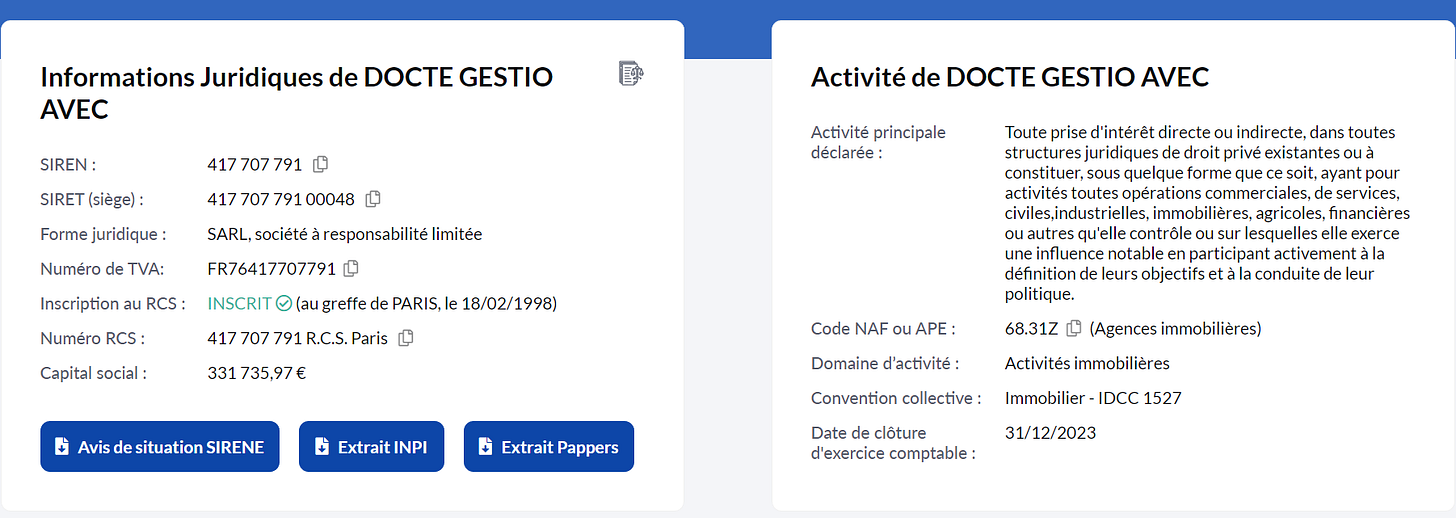This screenshot has width=1456, height=518.
Task: Copy the SIREN number 417 707 791
Action: pos(321,164)
